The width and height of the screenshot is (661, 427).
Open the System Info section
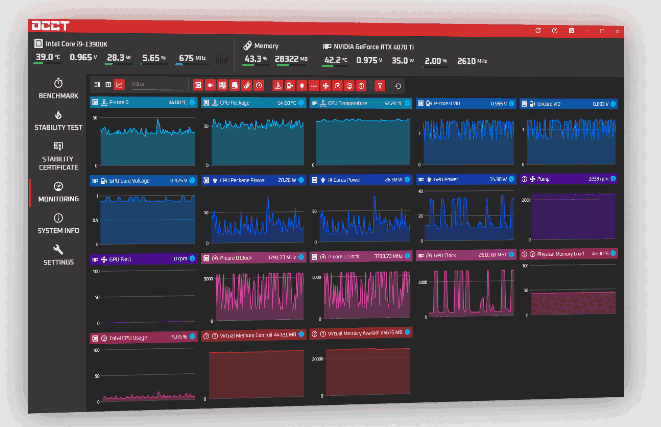[x=58, y=224]
